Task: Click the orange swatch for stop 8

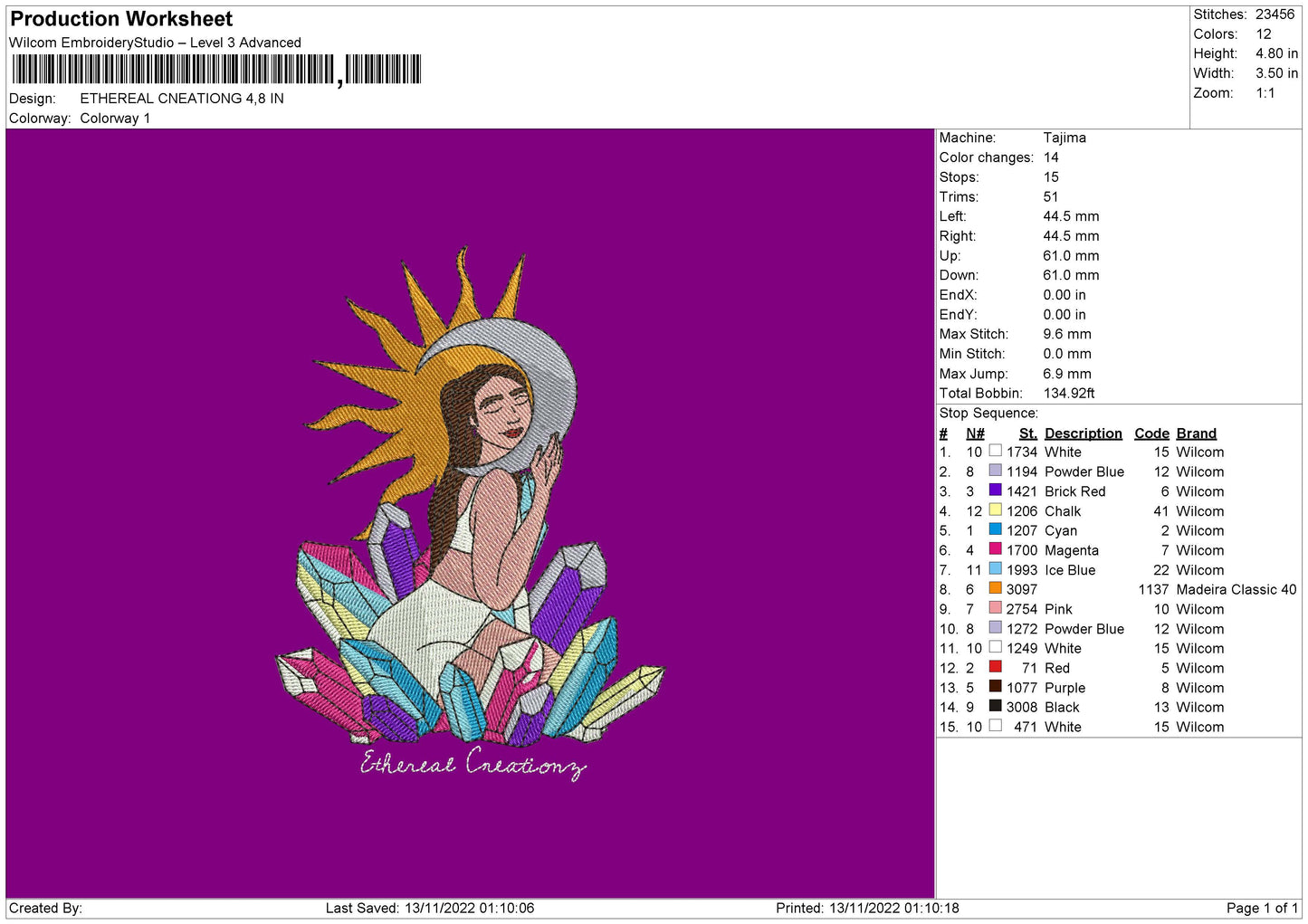Action: point(995,588)
